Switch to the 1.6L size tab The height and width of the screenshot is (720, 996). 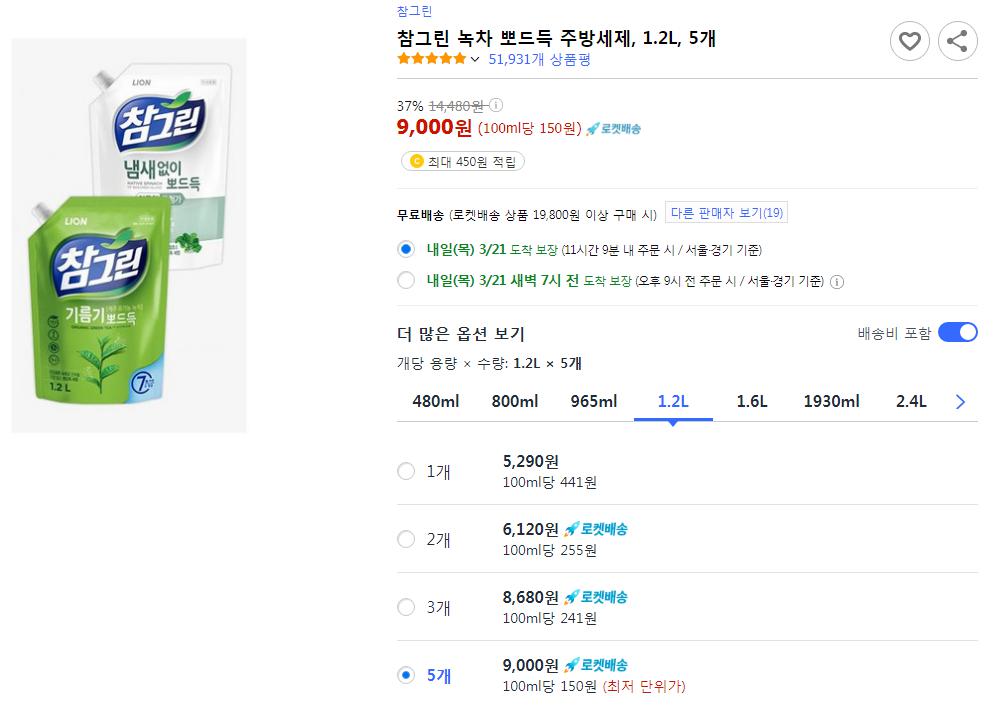[752, 402]
